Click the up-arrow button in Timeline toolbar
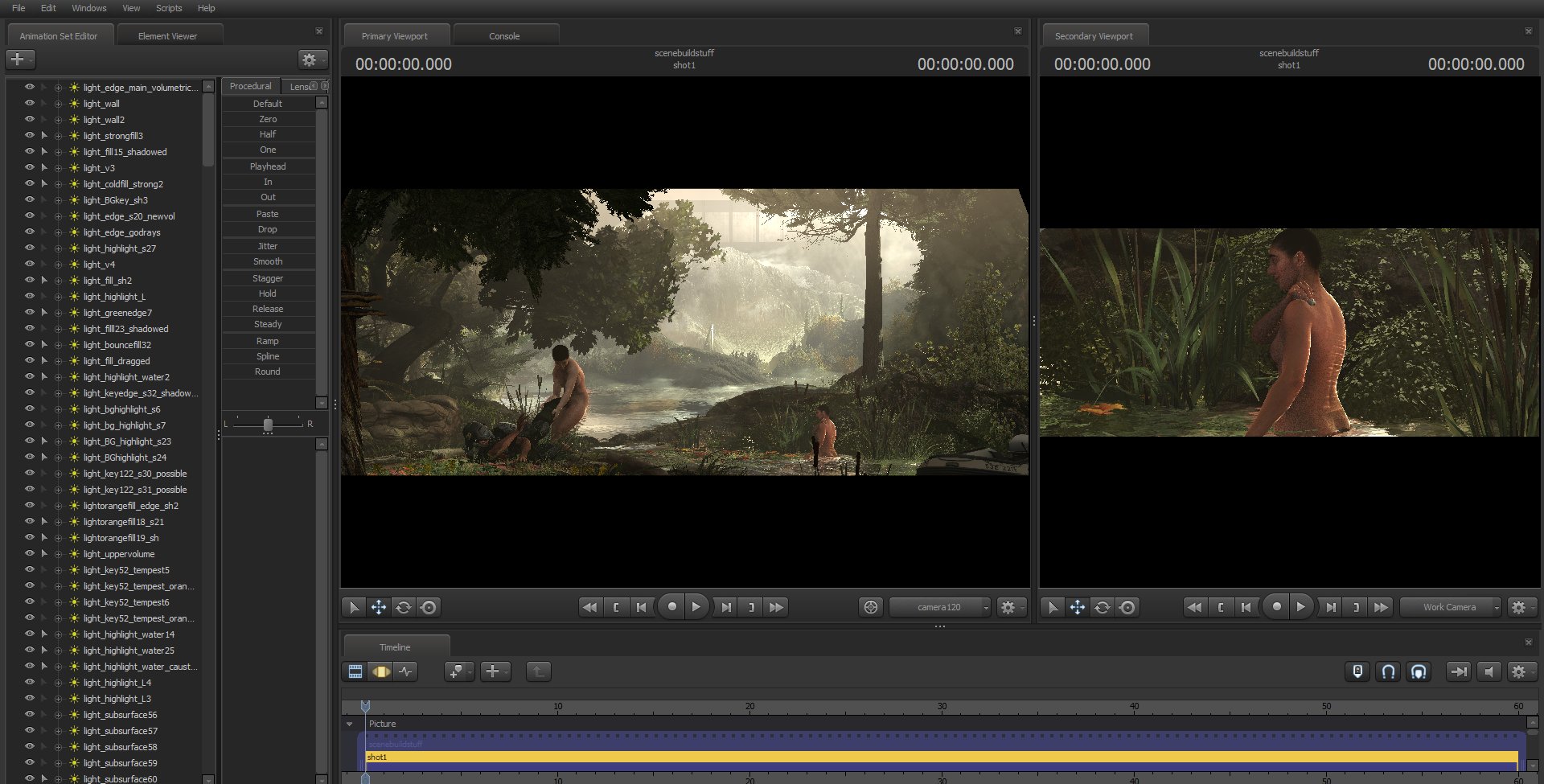Image resolution: width=1544 pixels, height=784 pixels. click(x=538, y=671)
